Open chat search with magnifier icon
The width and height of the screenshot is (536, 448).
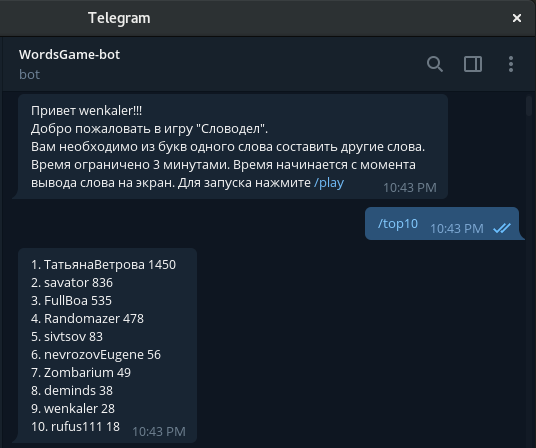click(435, 64)
